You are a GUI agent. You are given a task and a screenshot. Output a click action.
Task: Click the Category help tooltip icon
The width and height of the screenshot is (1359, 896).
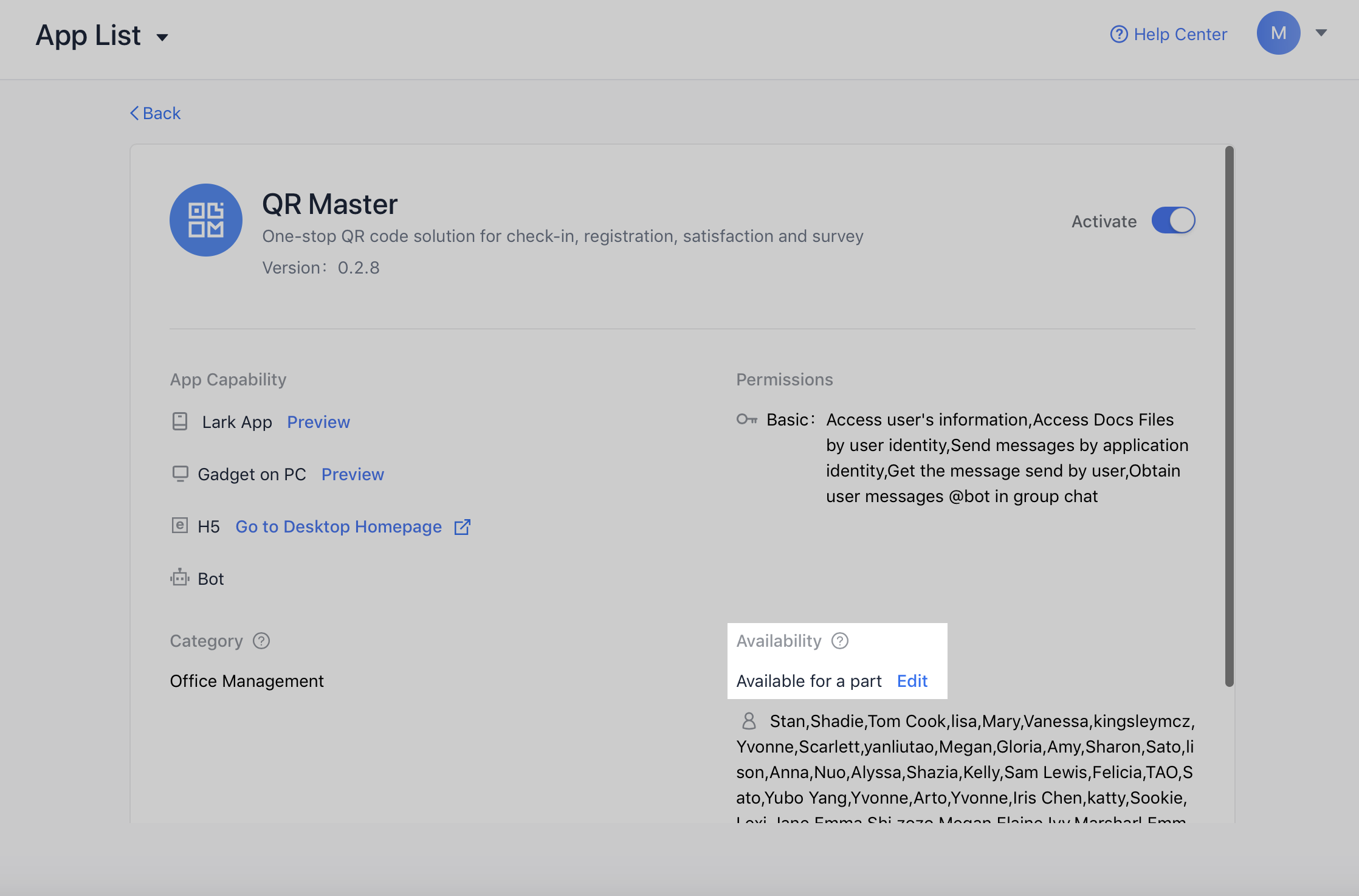pos(261,641)
